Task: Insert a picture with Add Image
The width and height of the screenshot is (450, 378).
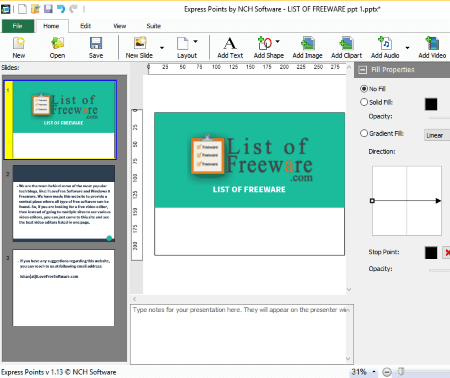Action: (307, 48)
